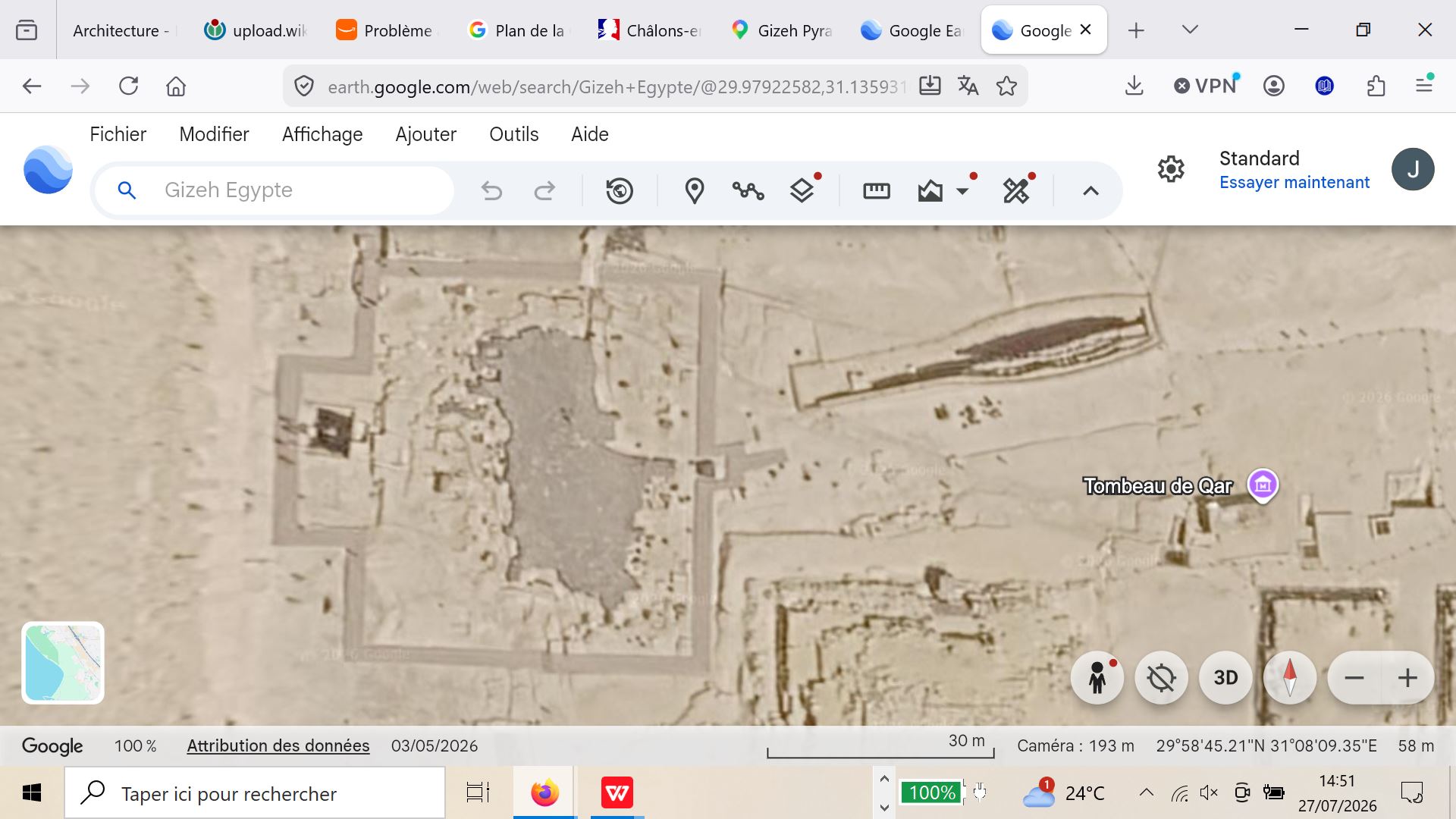Open Attribution des données link
Image resolution: width=1456 pixels, height=819 pixels.
click(278, 745)
